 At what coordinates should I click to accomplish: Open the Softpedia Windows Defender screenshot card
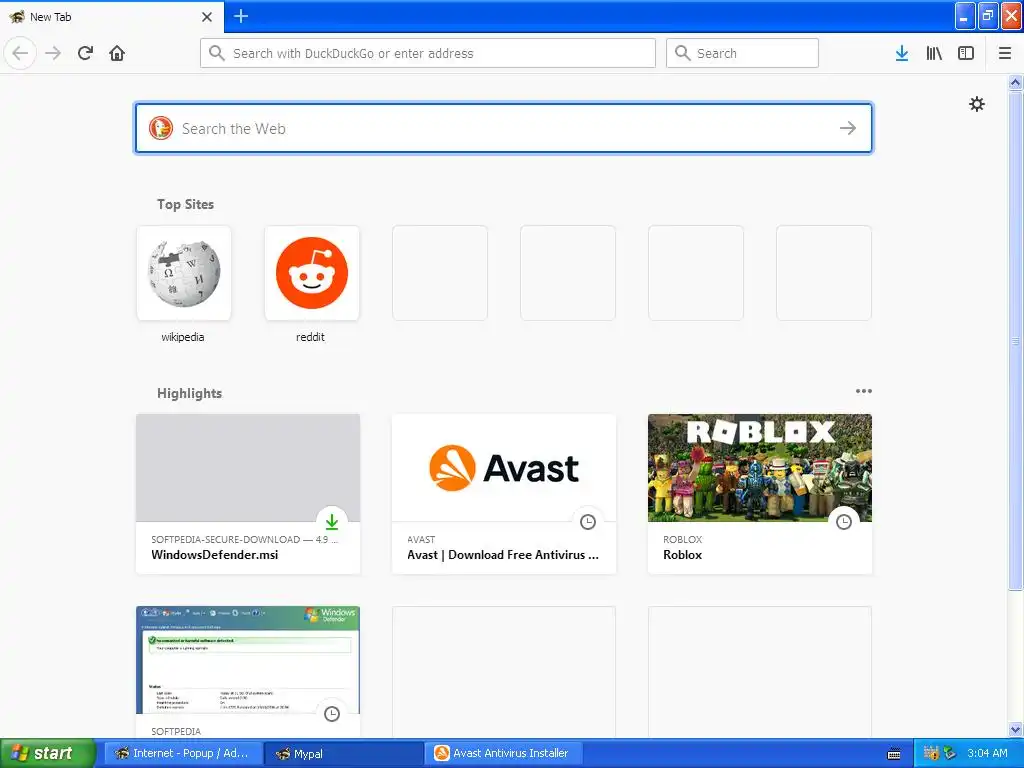click(x=248, y=672)
